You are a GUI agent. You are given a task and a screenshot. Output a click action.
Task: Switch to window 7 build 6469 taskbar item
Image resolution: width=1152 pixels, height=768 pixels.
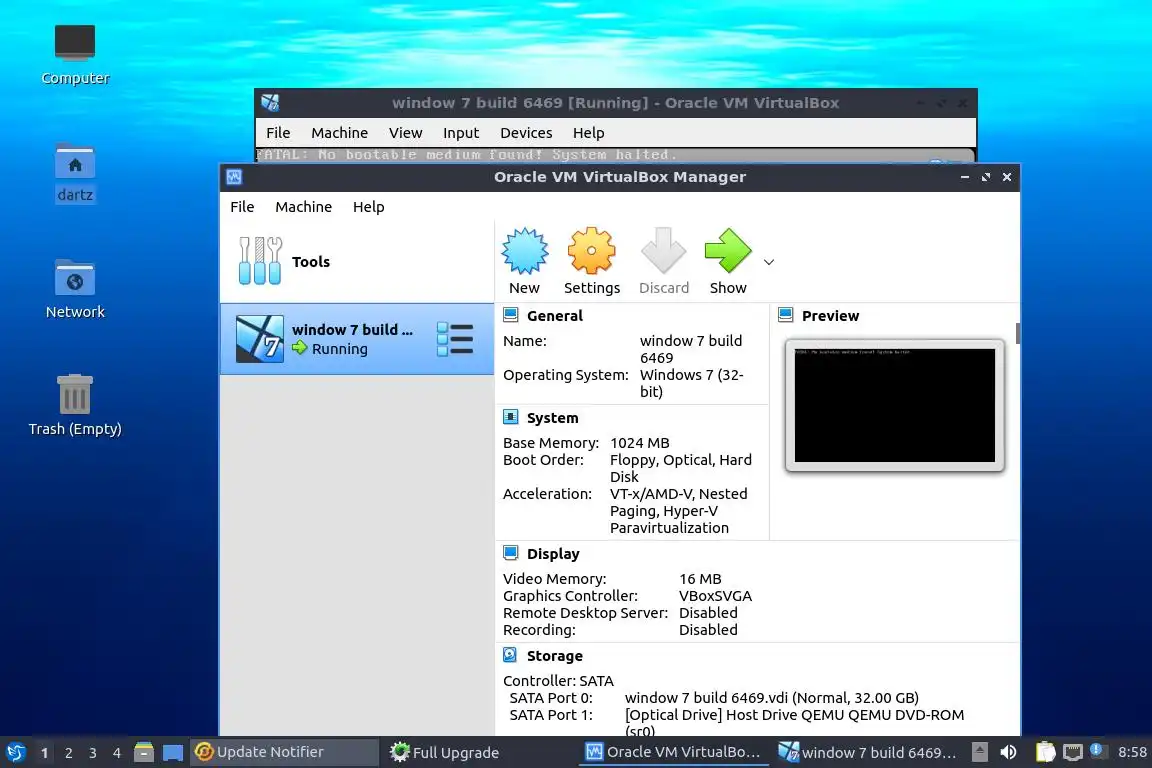868,753
